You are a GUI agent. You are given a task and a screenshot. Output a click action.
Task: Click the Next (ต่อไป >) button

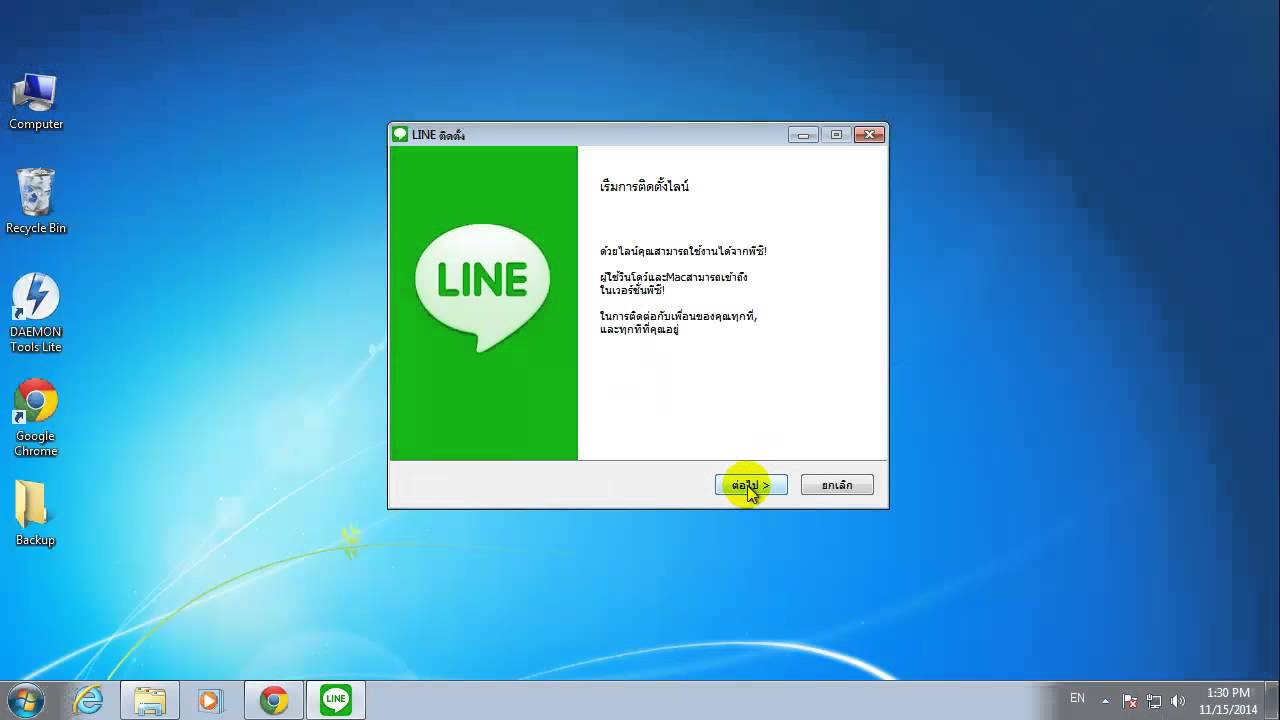(x=751, y=485)
